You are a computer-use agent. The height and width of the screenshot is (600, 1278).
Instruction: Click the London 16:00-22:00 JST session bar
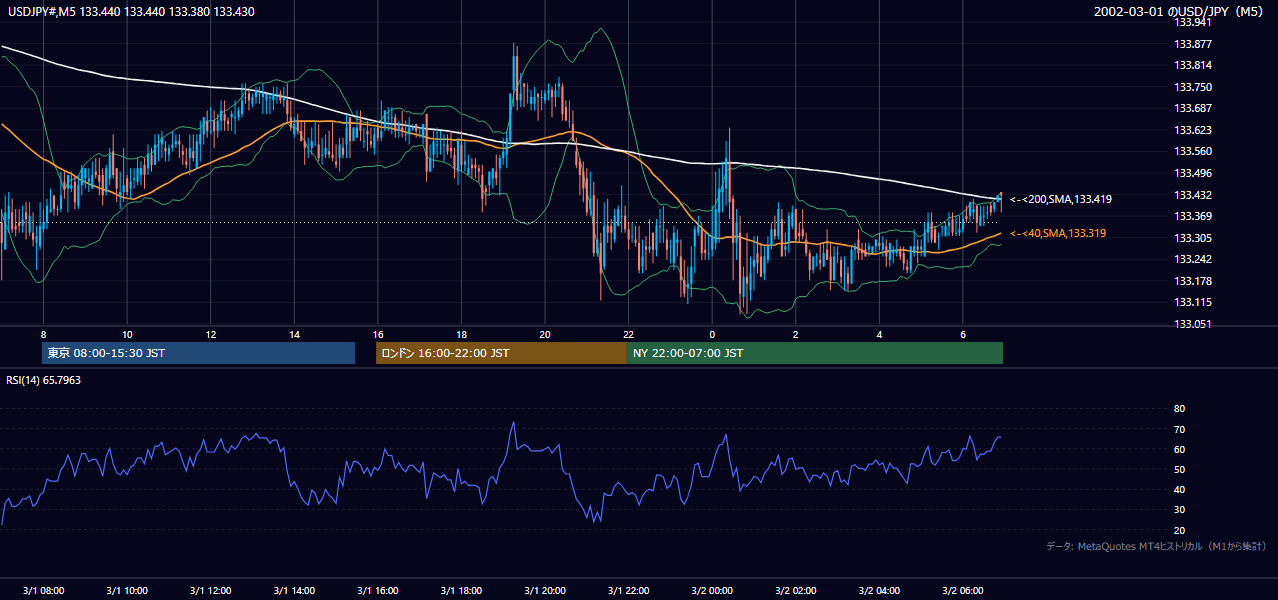click(x=501, y=353)
